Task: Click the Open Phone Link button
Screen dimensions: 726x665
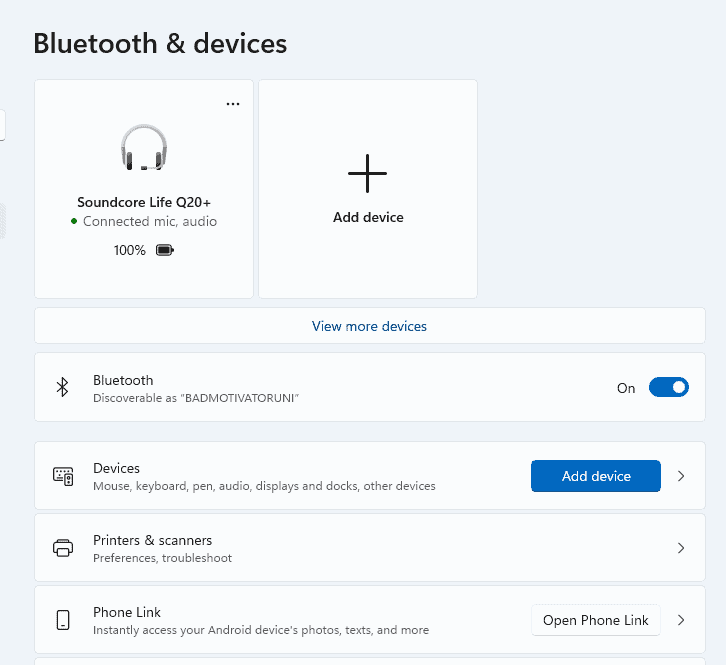Action: [596, 620]
